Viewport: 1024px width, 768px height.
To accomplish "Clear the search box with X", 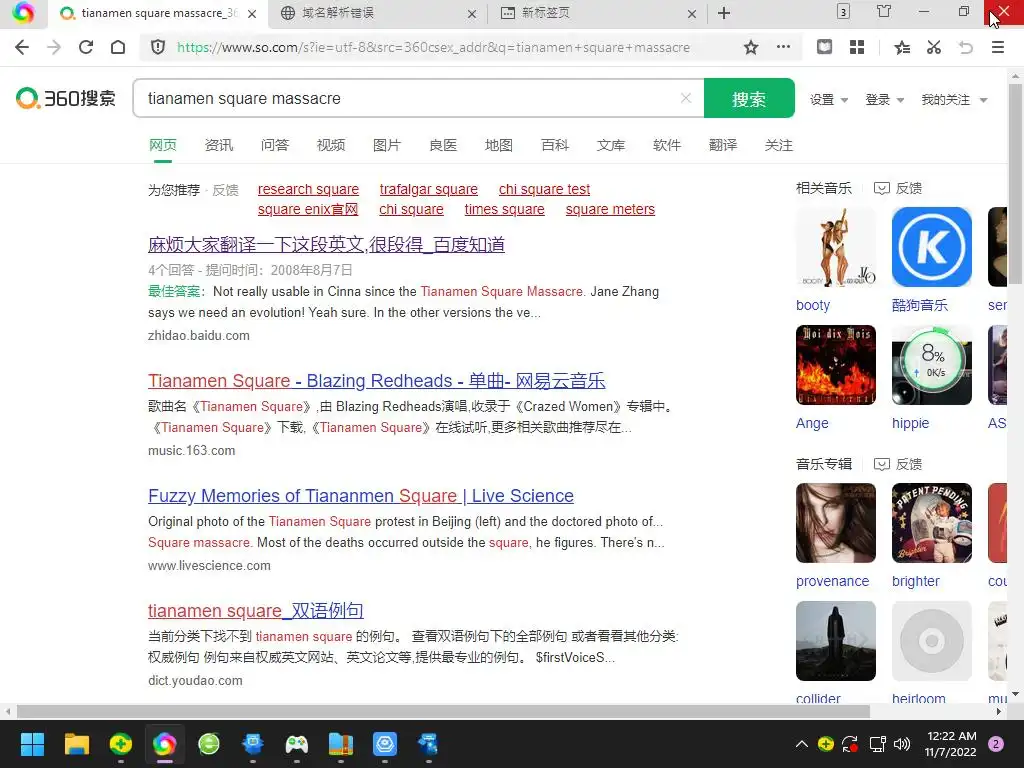I will (x=686, y=98).
